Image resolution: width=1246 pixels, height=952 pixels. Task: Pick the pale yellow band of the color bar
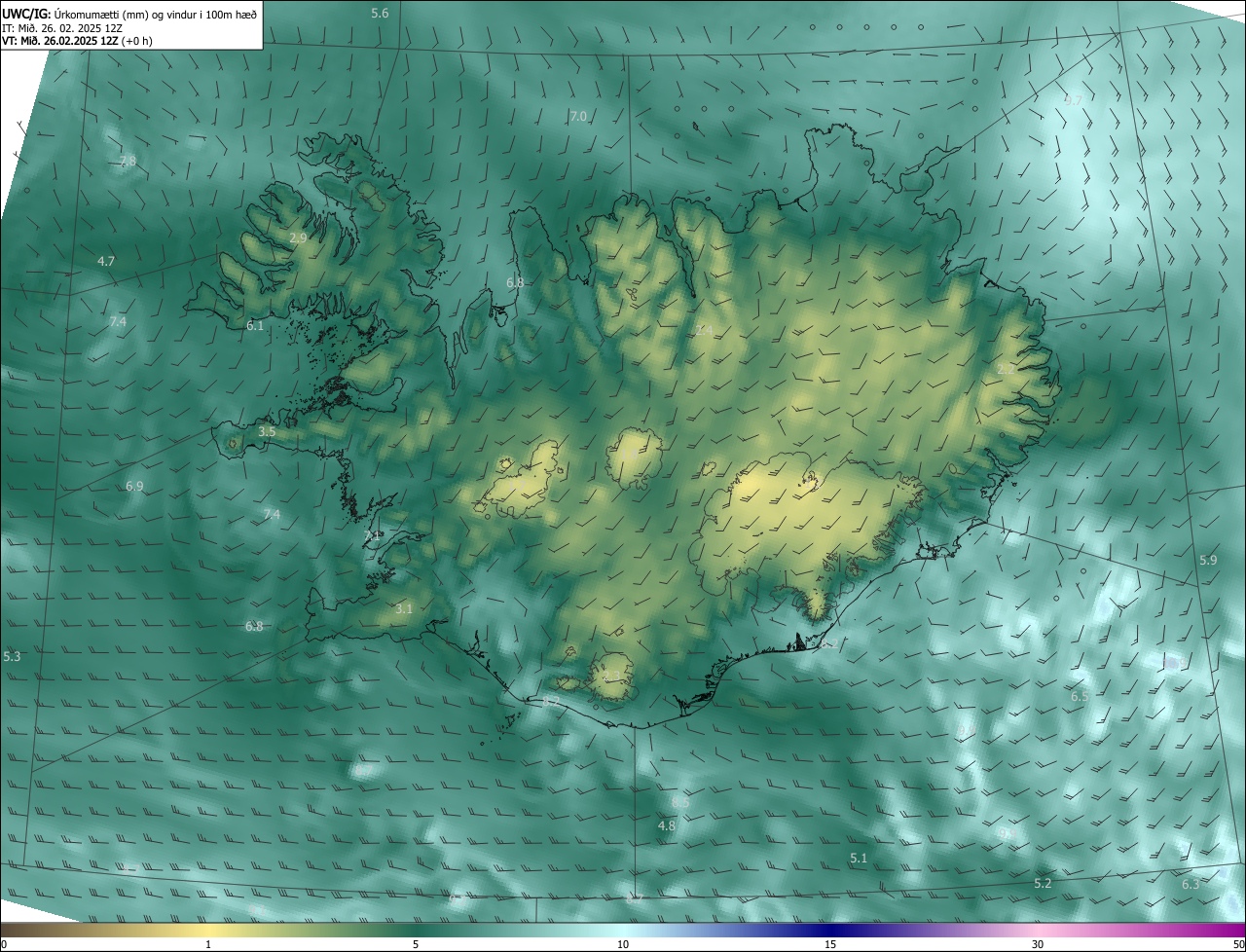click(x=209, y=930)
